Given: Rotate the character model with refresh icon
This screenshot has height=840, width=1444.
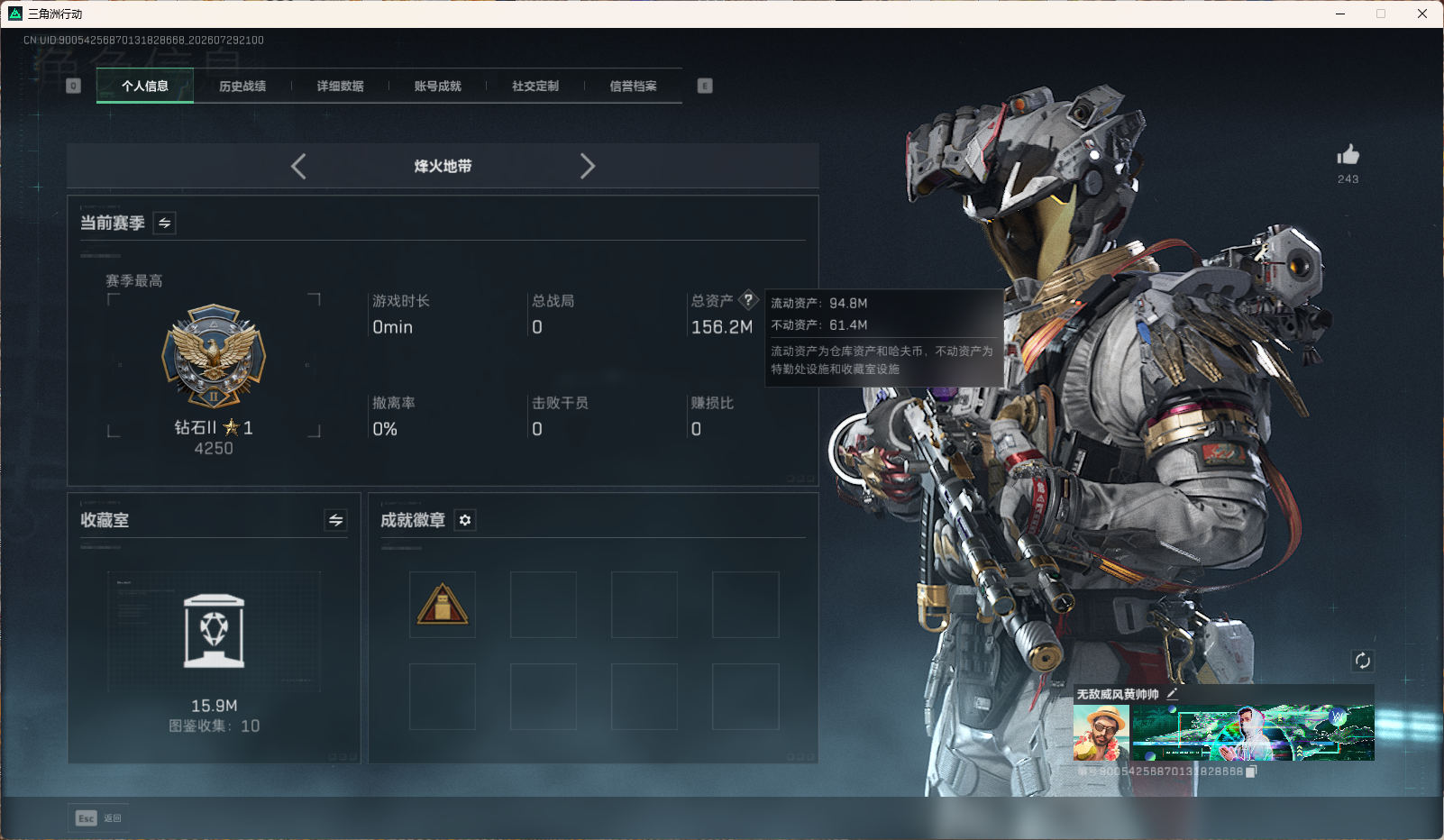Looking at the screenshot, I should tap(1363, 661).
